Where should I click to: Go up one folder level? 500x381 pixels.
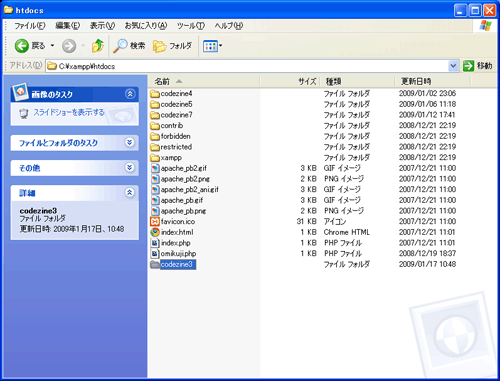pos(98,46)
